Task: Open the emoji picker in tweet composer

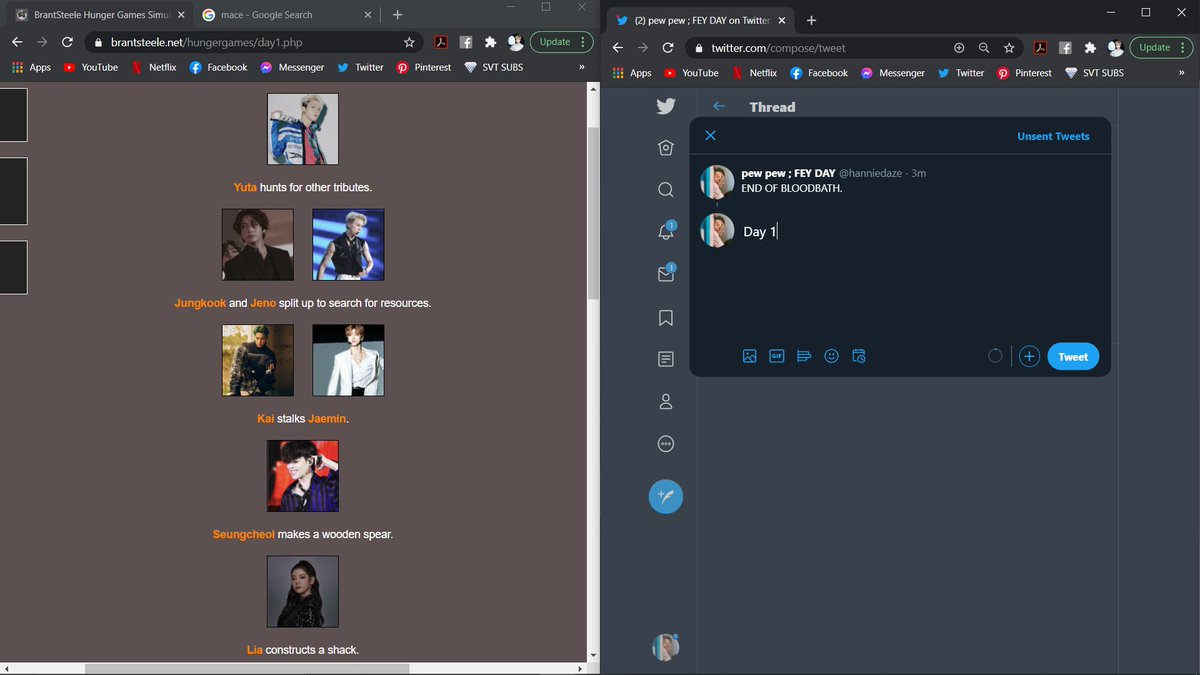Action: (x=831, y=356)
